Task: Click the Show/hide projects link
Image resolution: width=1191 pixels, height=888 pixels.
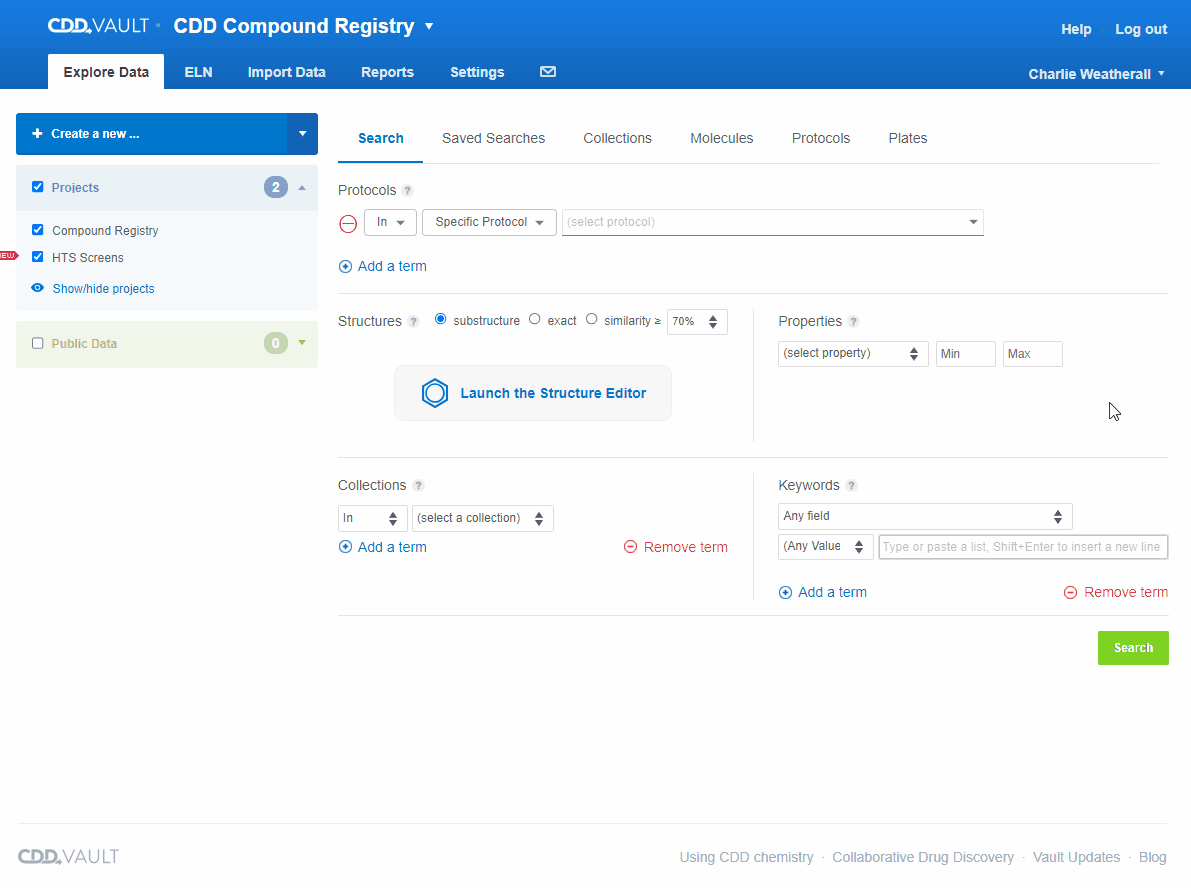Action: coord(103,289)
